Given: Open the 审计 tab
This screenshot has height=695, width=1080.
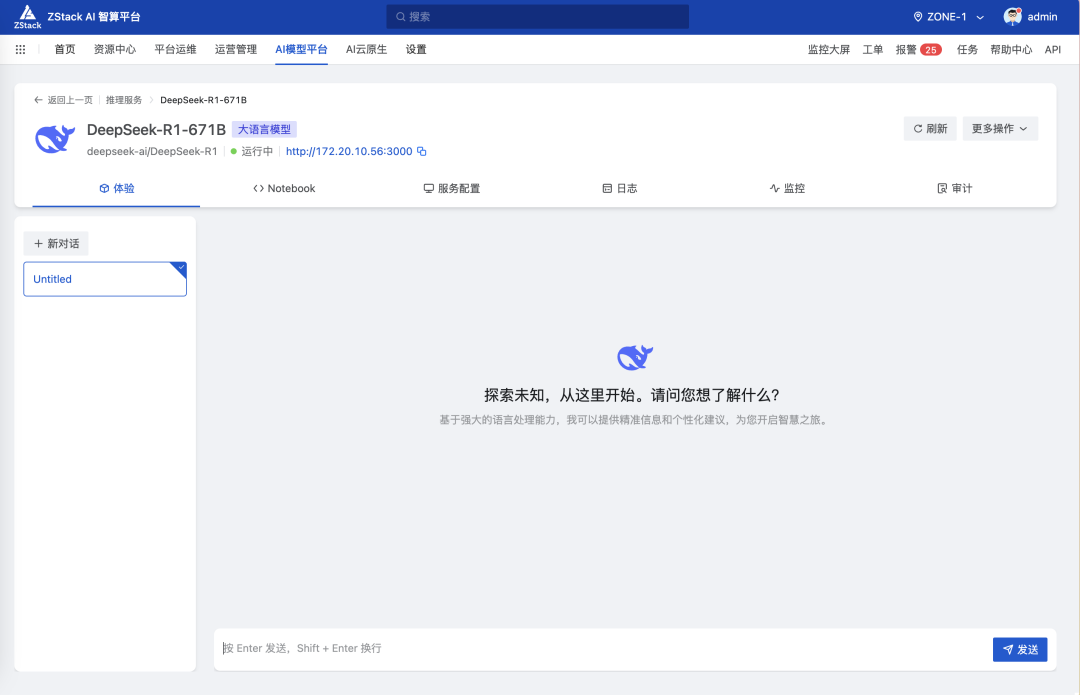Looking at the screenshot, I should (x=954, y=188).
